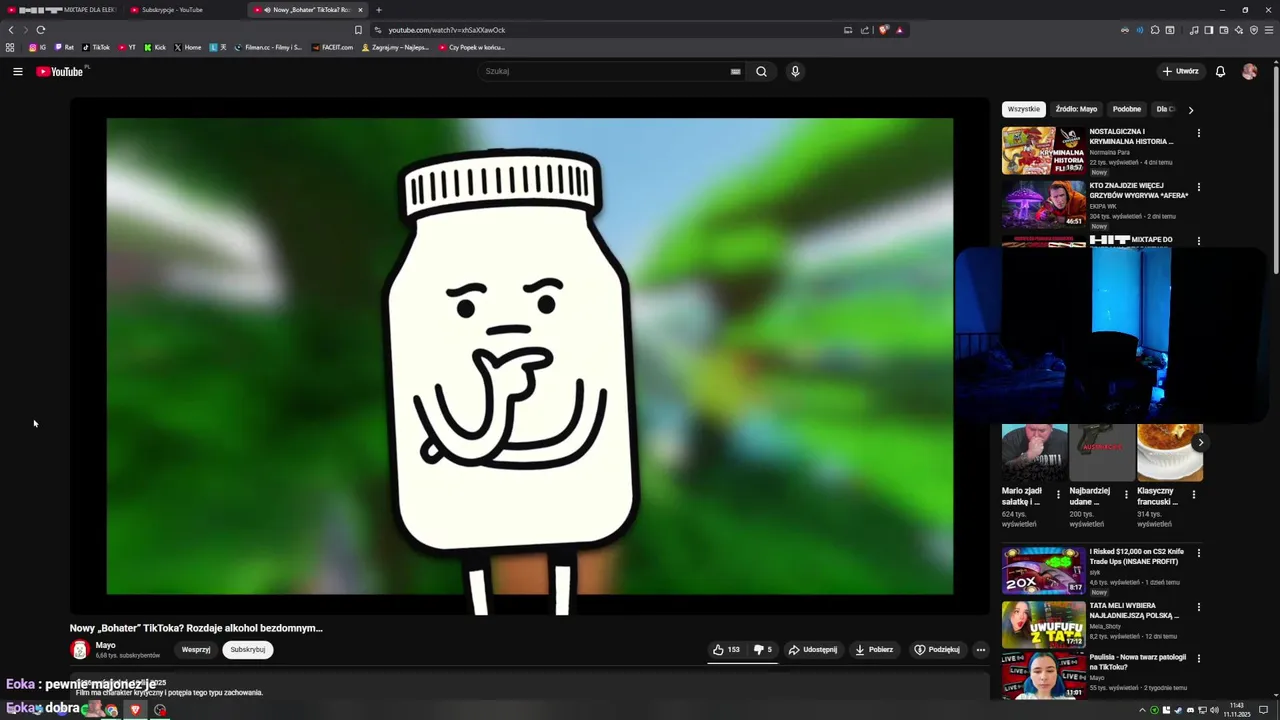Image resolution: width=1280 pixels, height=720 pixels.
Task: Open the Leo AI sparkle icon
Action: 1238,30
